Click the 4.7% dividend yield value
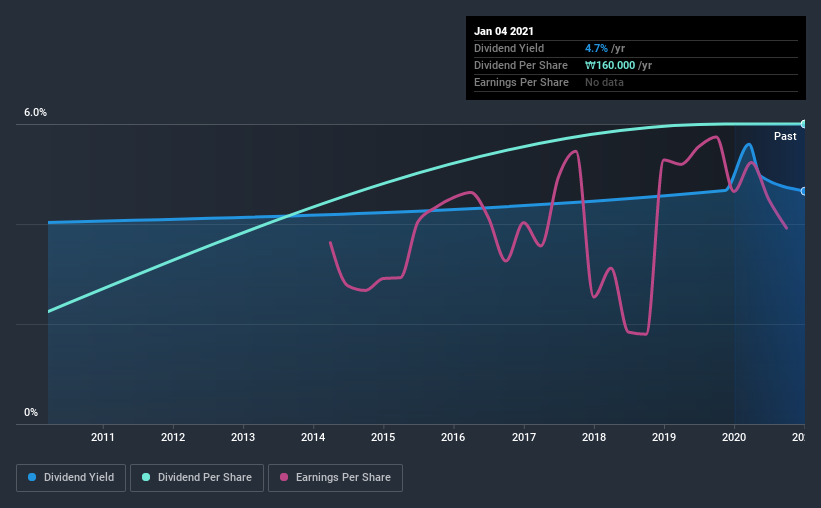Image resolution: width=821 pixels, height=508 pixels. [596, 48]
